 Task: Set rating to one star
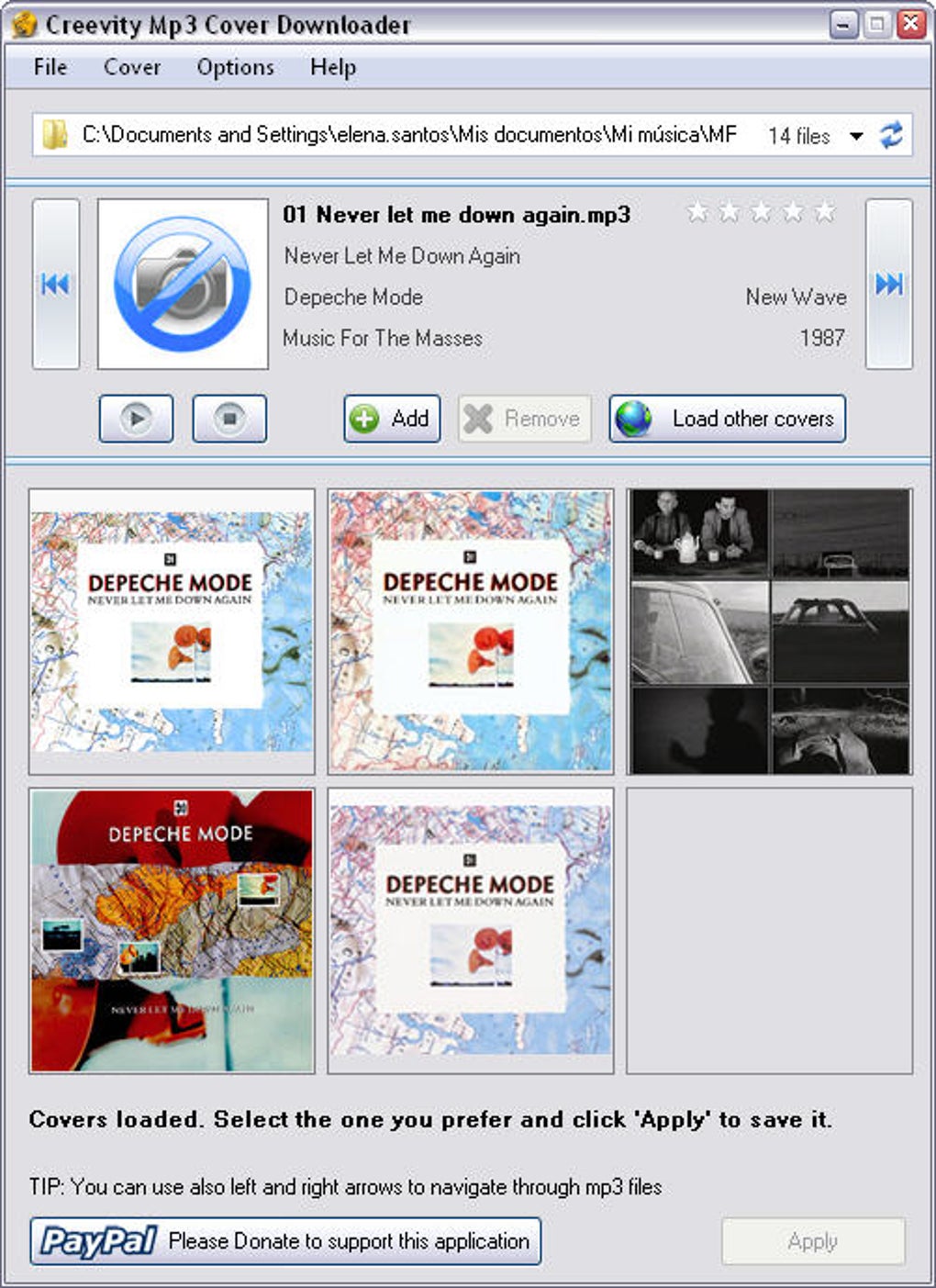(698, 212)
